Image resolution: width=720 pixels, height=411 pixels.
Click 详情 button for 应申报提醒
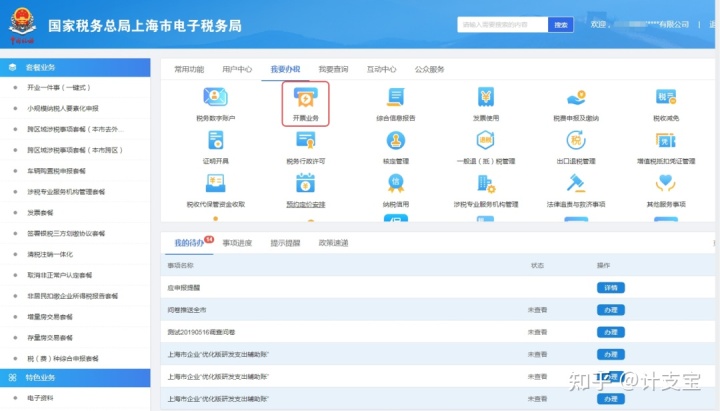click(610, 288)
